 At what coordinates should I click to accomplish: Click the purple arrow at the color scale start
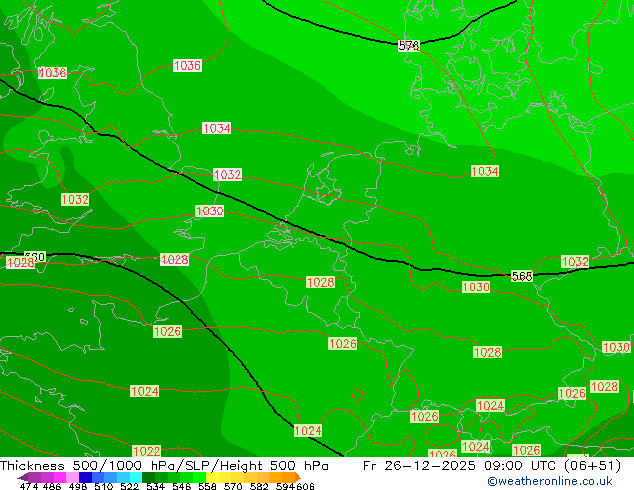coord(23,477)
